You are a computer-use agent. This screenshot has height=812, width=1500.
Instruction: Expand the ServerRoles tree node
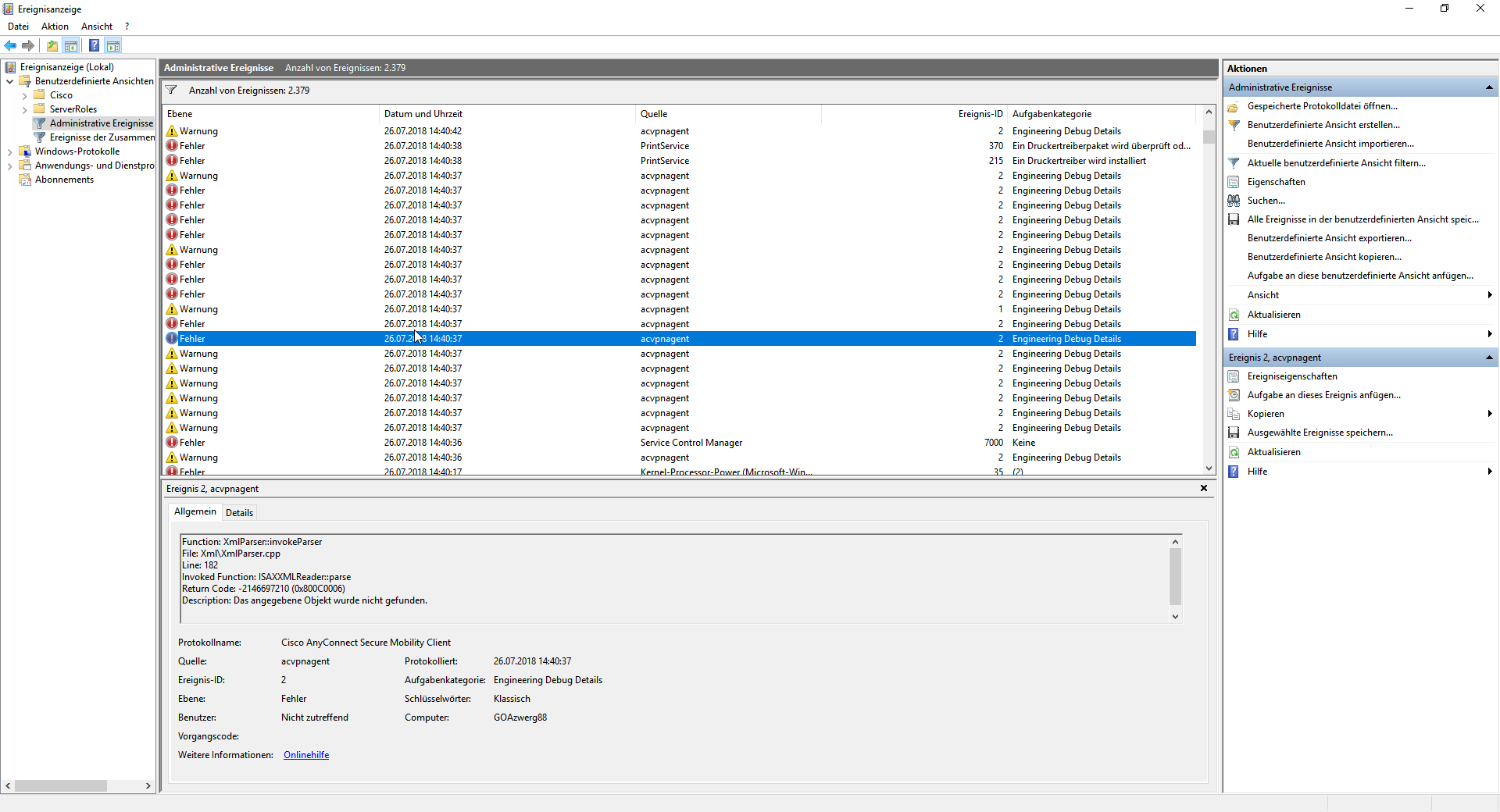(x=24, y=109)
